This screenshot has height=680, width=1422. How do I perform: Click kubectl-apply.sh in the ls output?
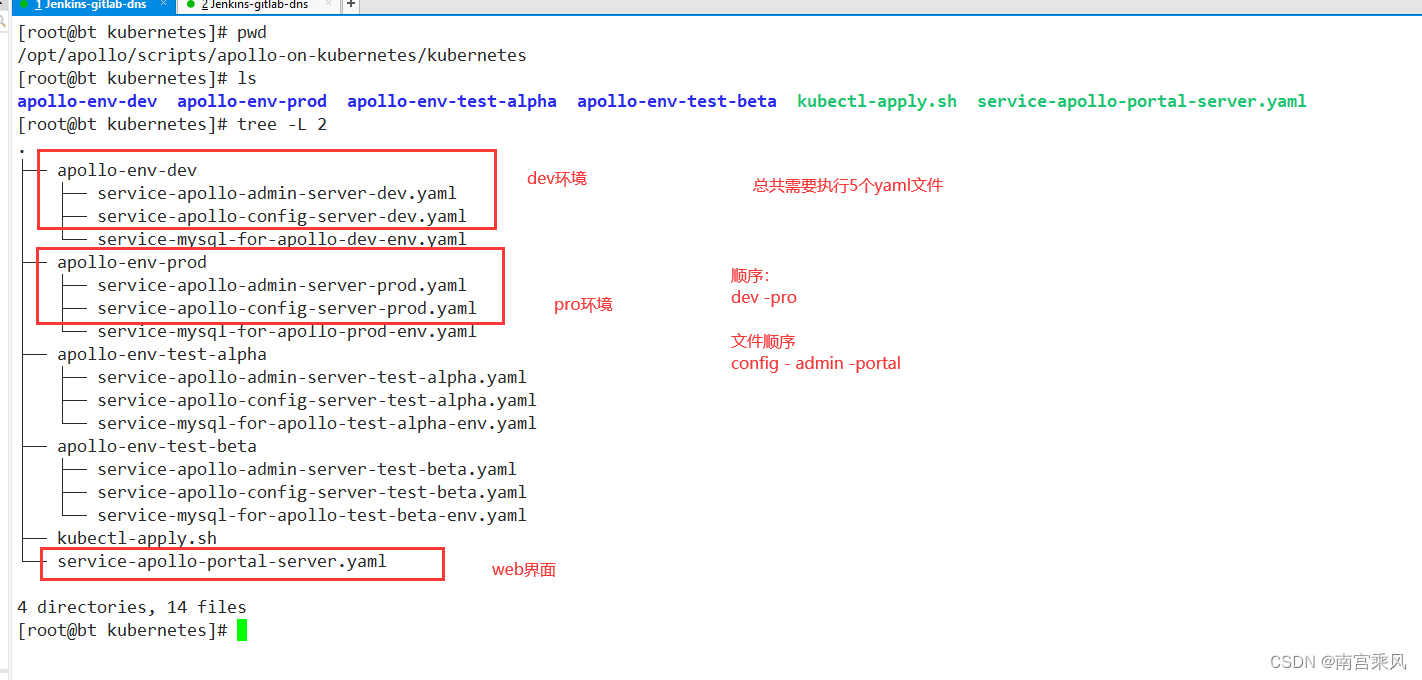click(877, 101)
